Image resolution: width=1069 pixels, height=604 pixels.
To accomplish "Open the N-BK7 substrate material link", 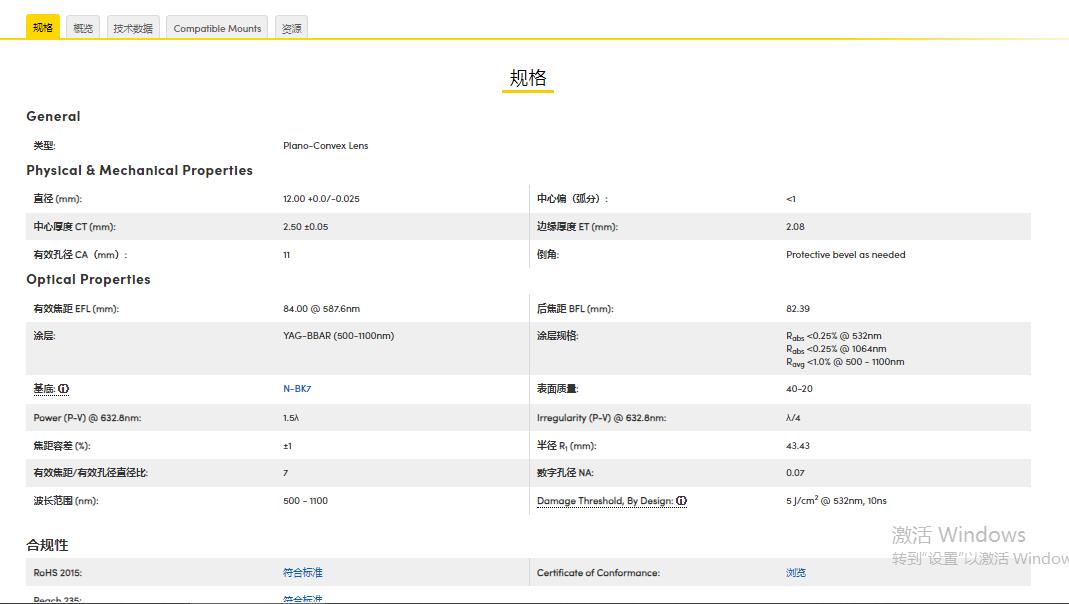I will point(296,388).
